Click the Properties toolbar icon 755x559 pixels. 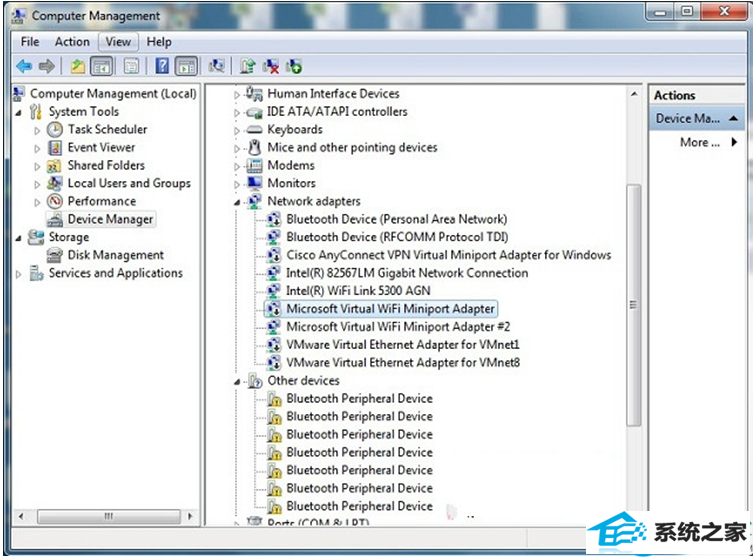(x=131, y=66)
